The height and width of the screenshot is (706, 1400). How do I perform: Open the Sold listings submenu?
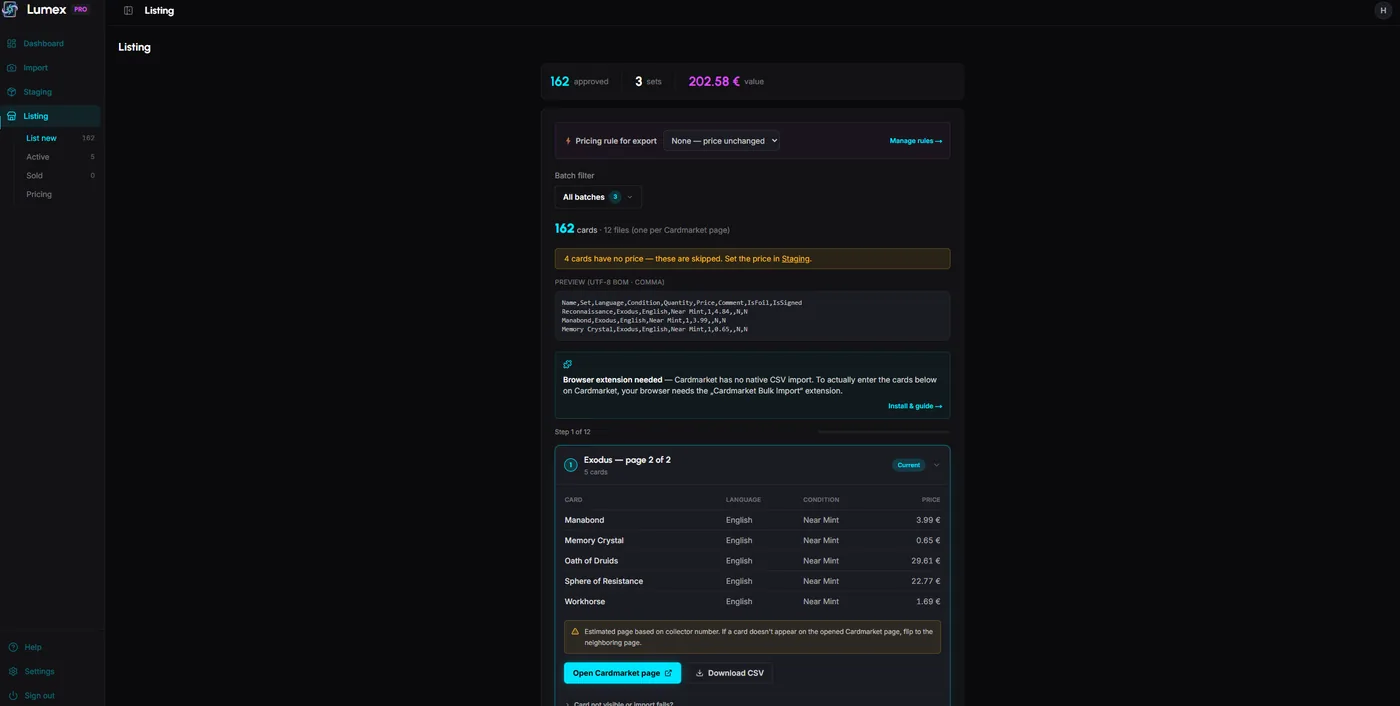point(60,175)
